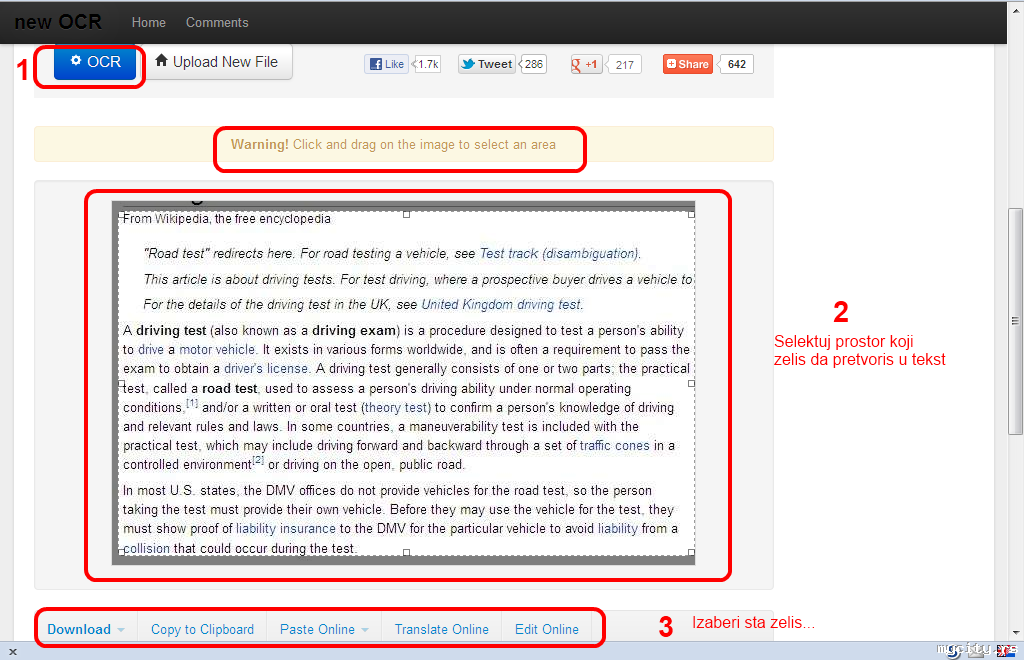Click the scrollbar up arrow
1024x660 pixels.
1016,12
